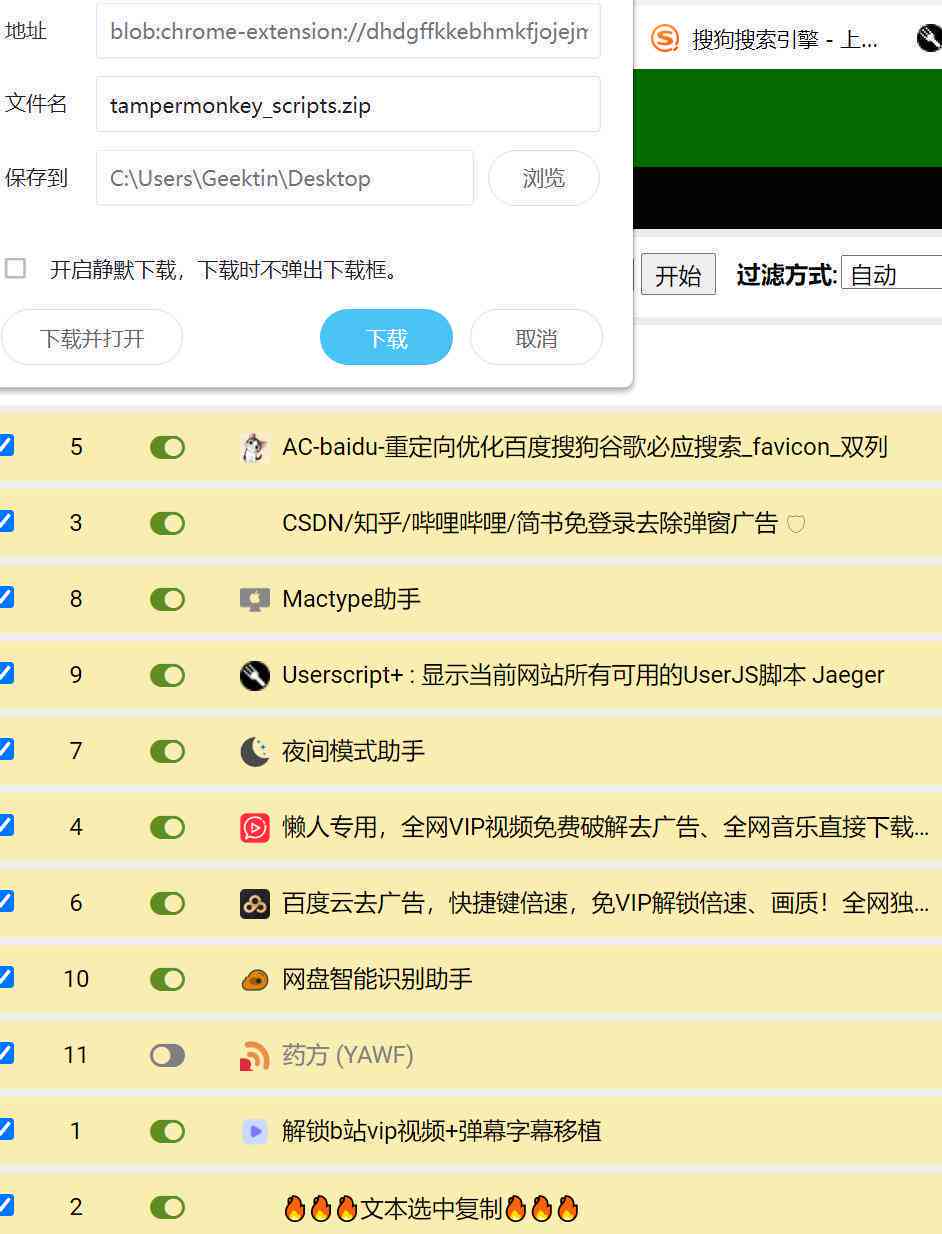
Task: Click the black round icon after the 搜狗 tab
Action: (x=929, y=39)
